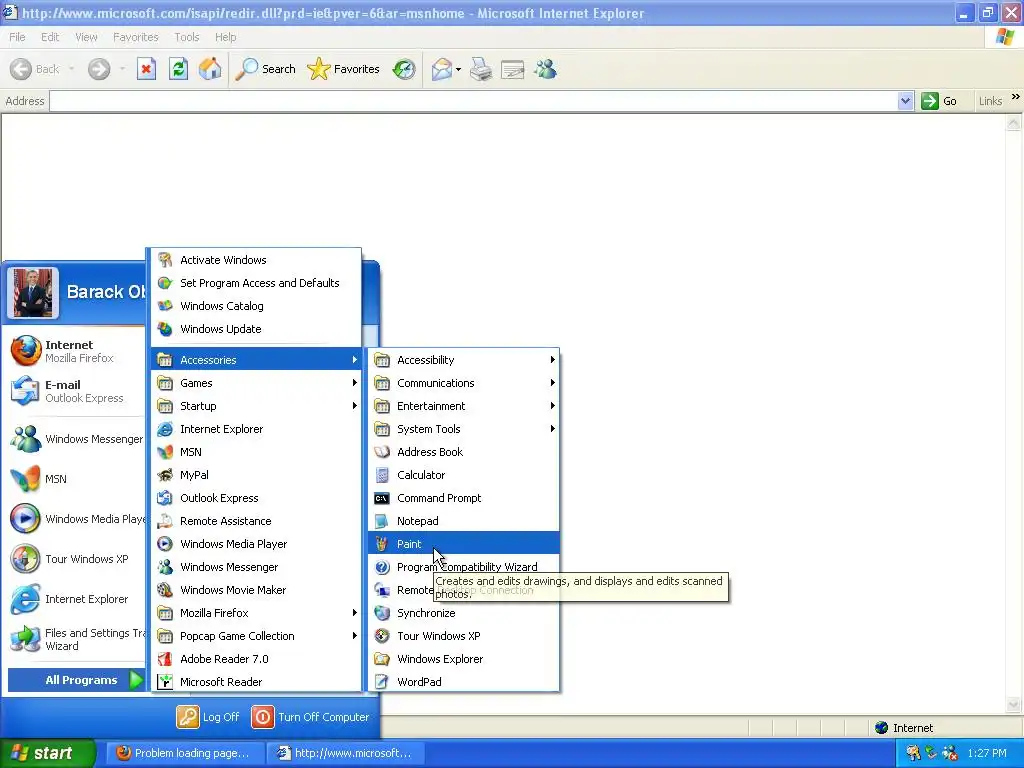Image resolution: width=1024 pixels, height=768 pixels.
Task: Launch Outlook Express from All Programs list
Action: tap(256, 498)
